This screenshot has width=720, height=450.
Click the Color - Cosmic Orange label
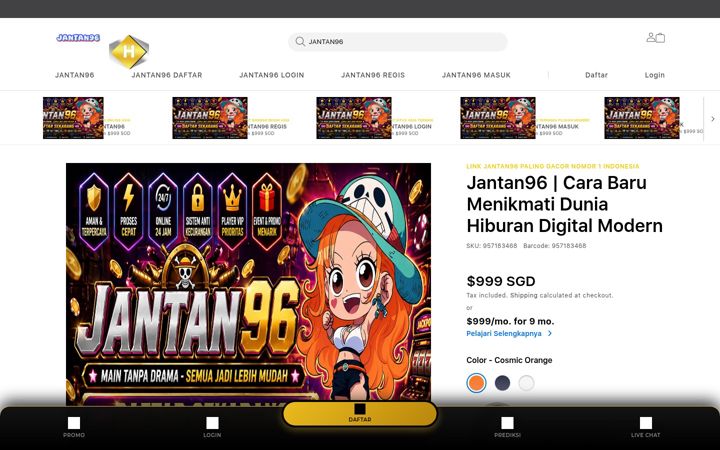tap(509, 360)
